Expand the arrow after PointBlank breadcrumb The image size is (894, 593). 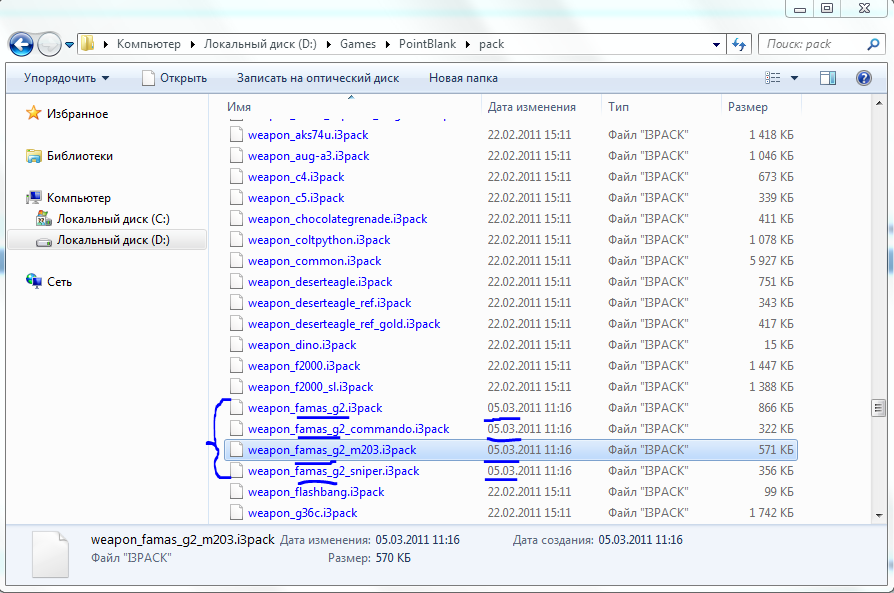(468, 44)
